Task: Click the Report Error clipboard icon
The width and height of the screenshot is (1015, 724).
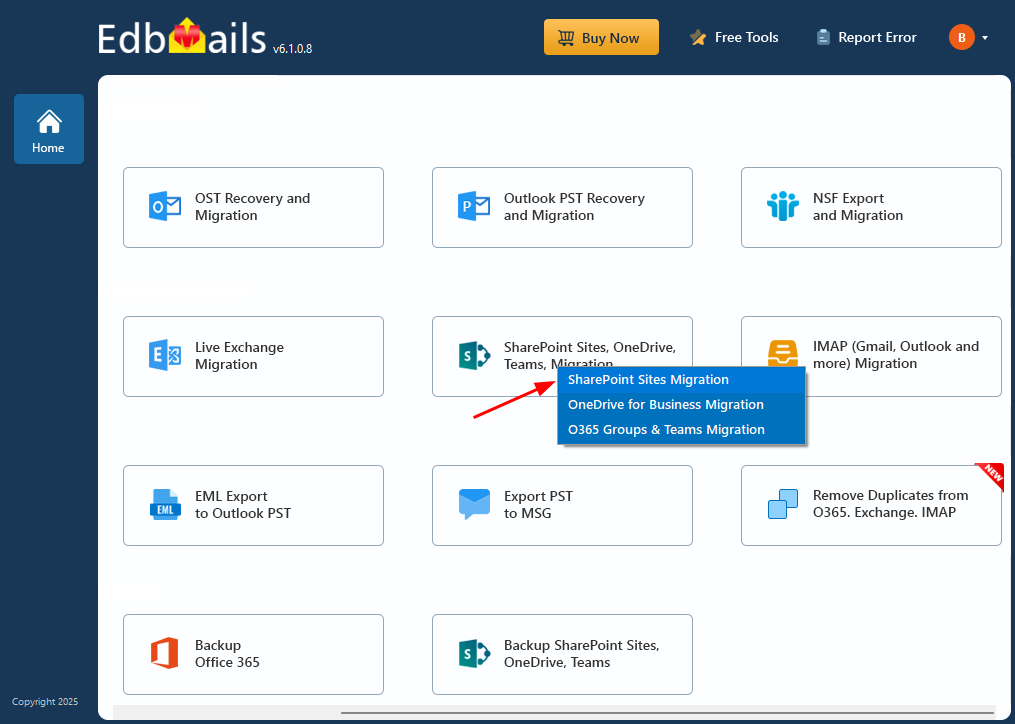Action: pyautogui.click(x=823, y=38)
